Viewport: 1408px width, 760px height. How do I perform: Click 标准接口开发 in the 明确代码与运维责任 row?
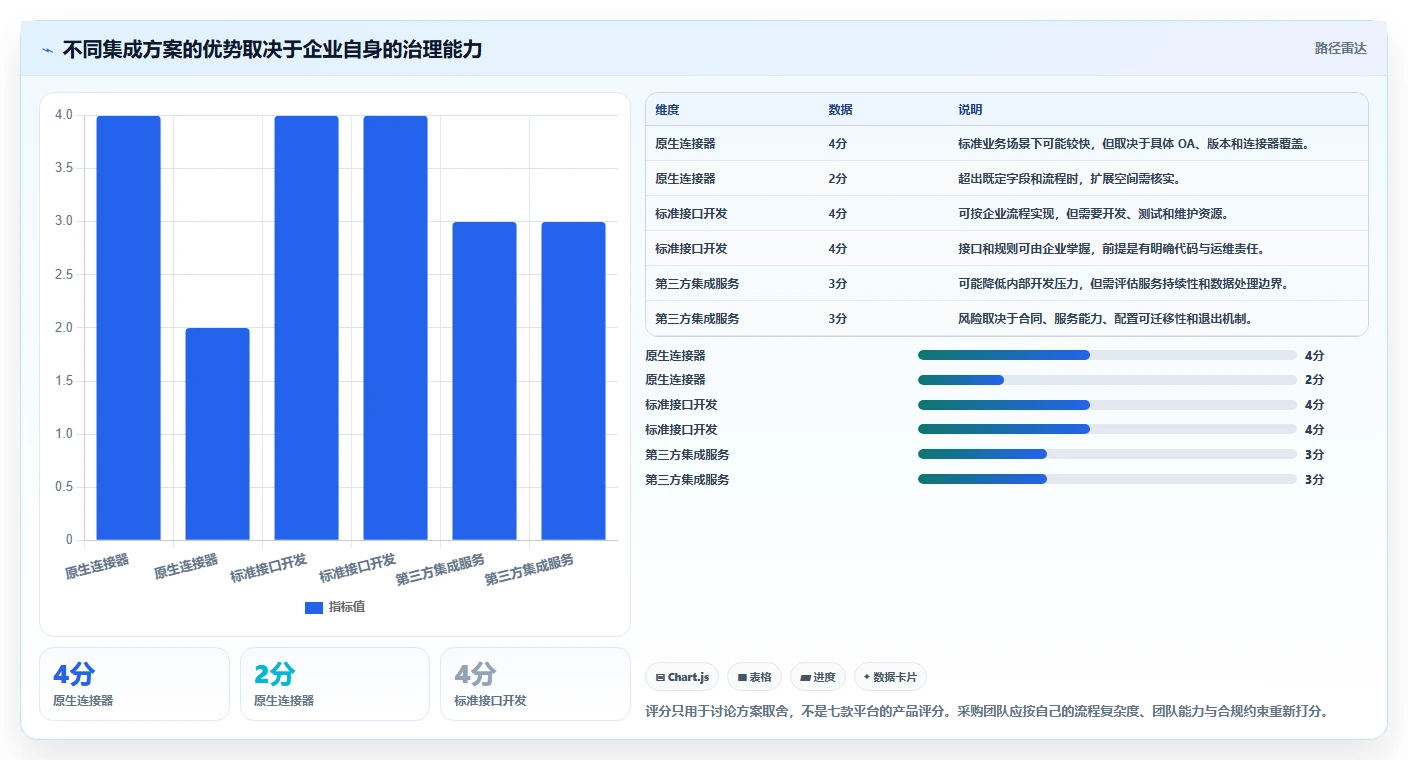point(691,249)
